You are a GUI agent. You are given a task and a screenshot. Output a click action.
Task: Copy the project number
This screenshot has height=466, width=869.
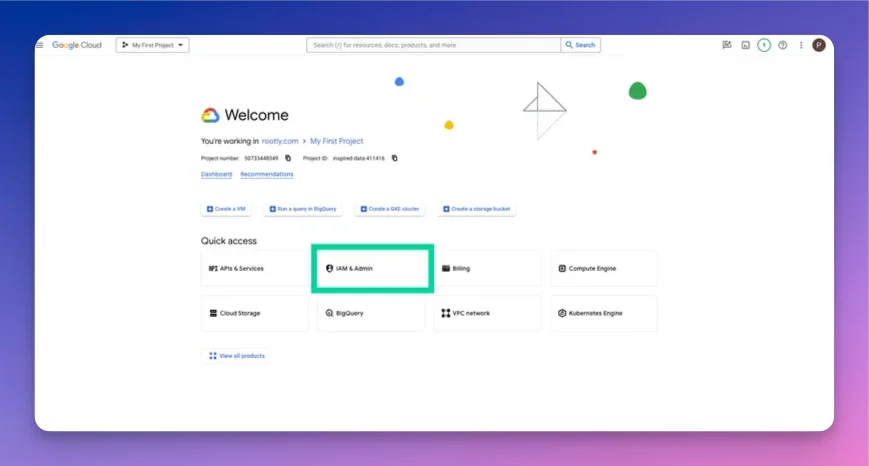pyautogui.click(x=288, y=158)
